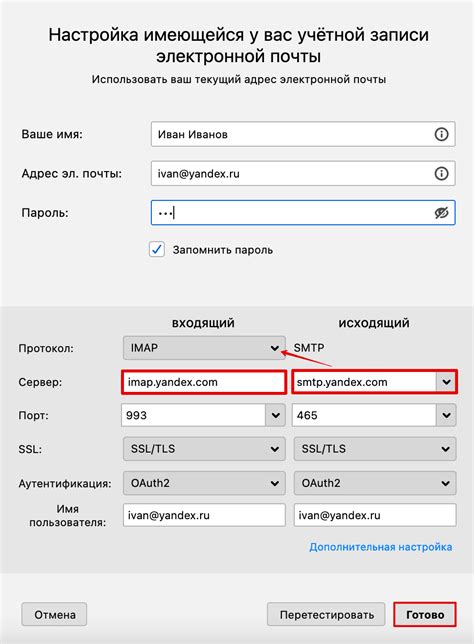Image resolution: width=474 pixels, height=644 pixels.
Task: Click the info icon in the email address field
Action: coord(441,173)
